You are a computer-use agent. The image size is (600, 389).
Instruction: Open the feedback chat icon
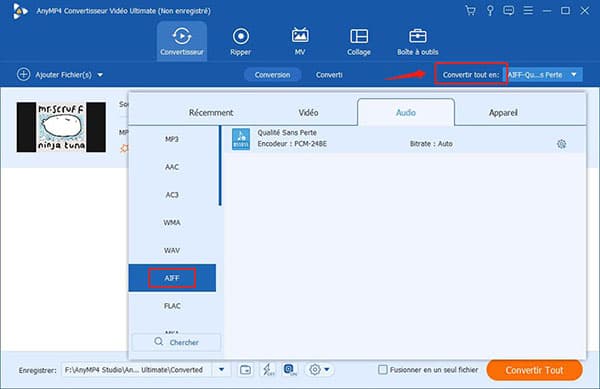(x=509, y=10)
